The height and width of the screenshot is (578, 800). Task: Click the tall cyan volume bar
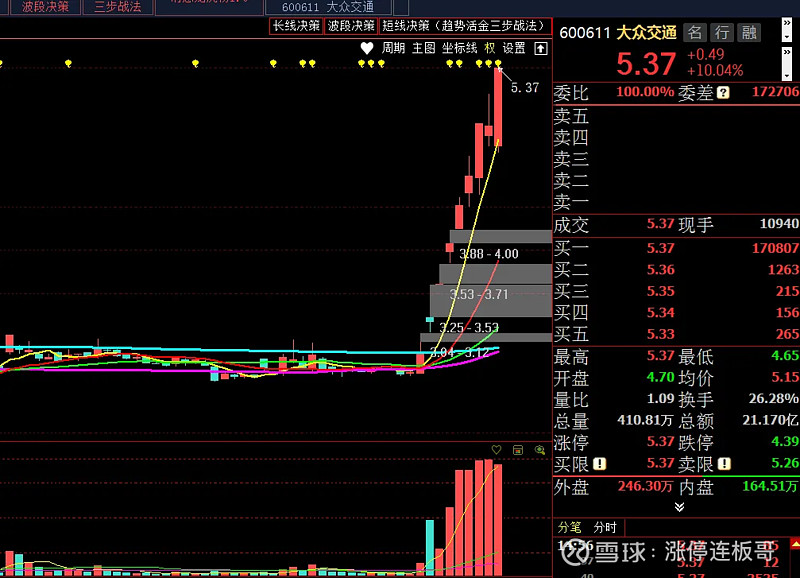point(430,546)
